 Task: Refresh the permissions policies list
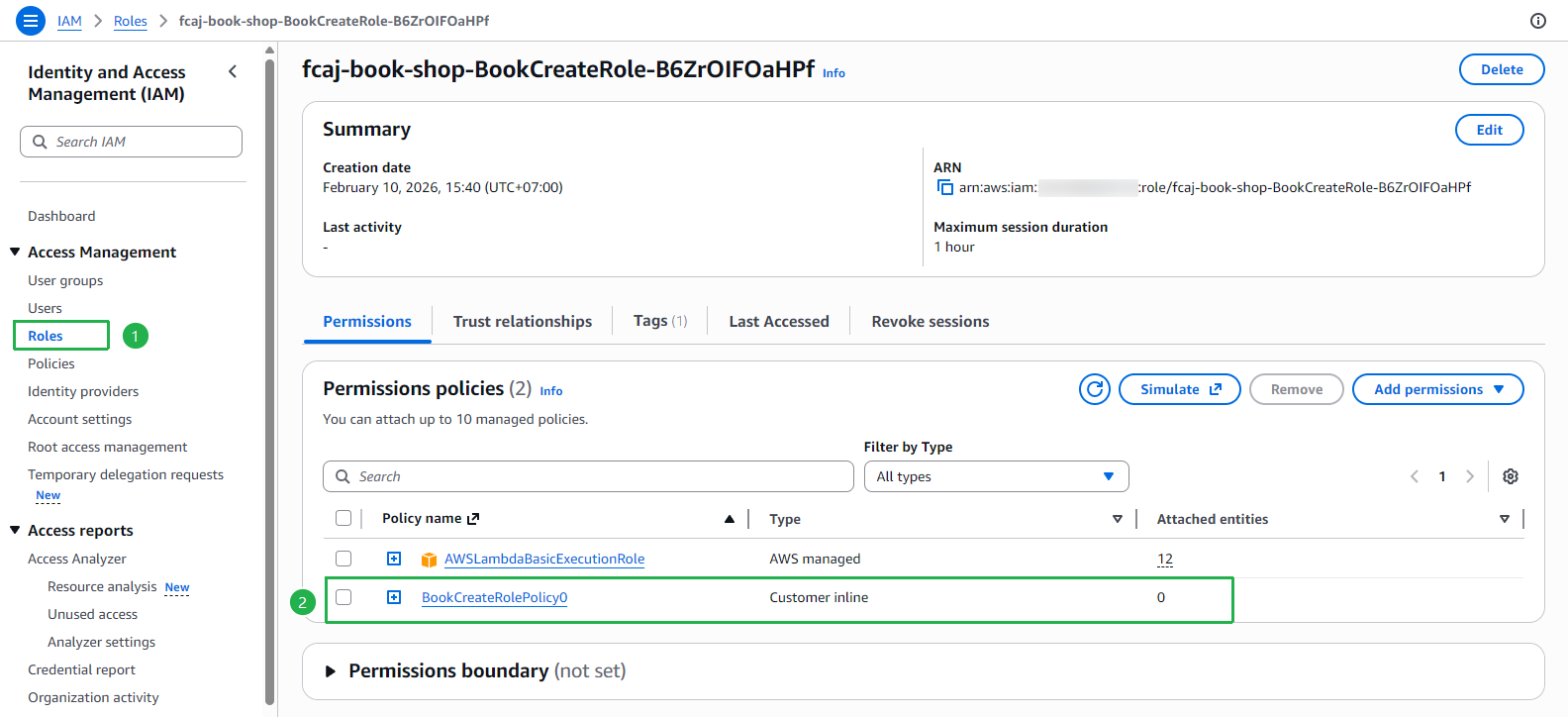(1095, 389)
